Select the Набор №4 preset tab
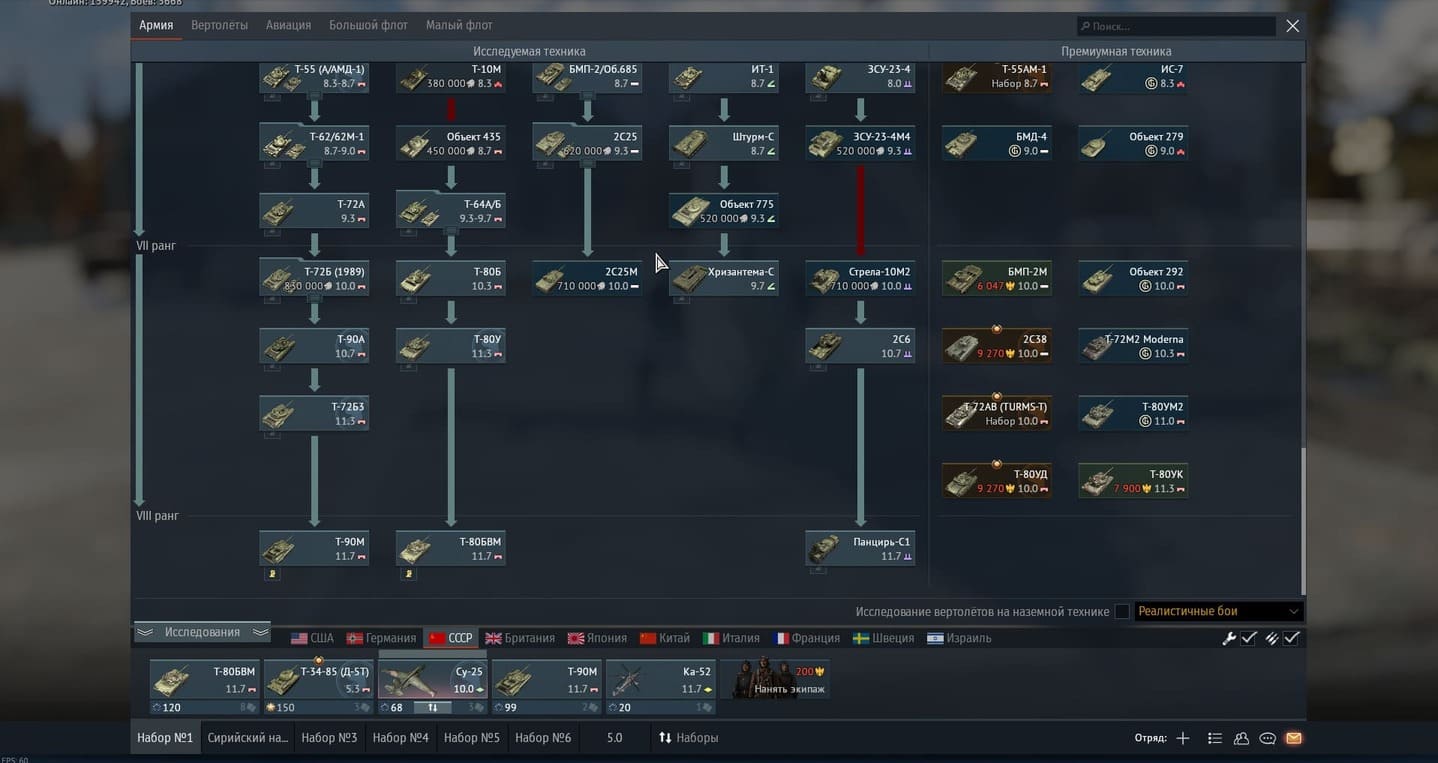Screen dimensions: 1438x763 pos(400,738)
